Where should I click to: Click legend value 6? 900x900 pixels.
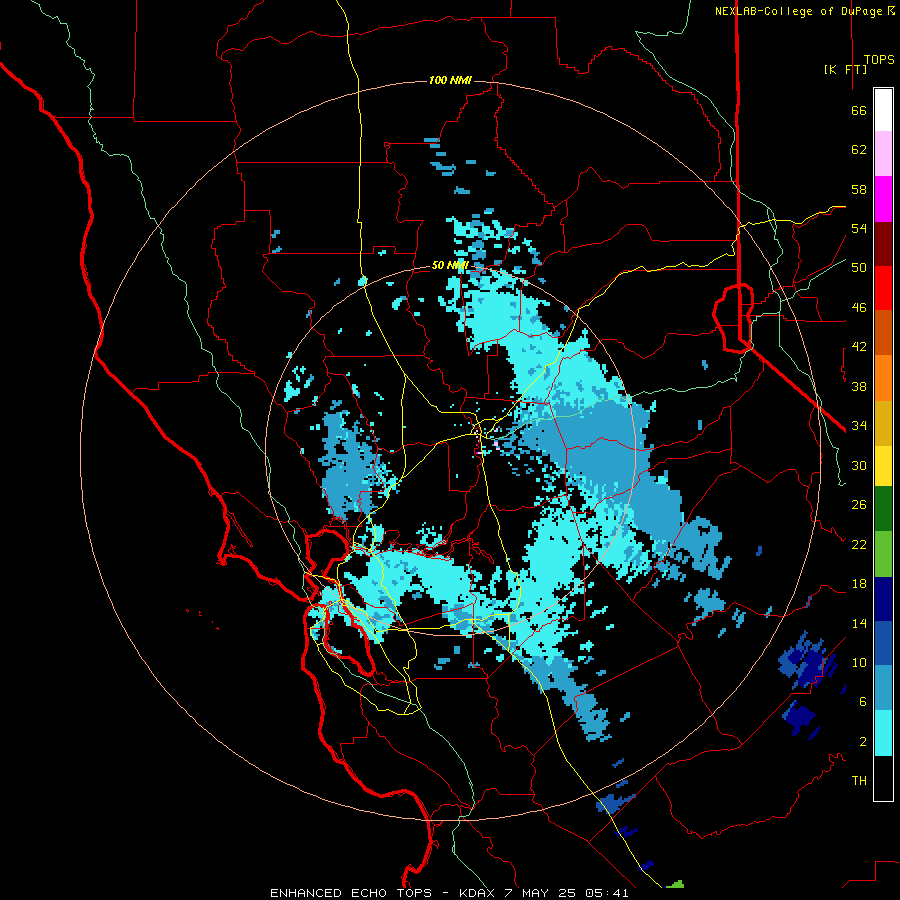coord(863,701)
